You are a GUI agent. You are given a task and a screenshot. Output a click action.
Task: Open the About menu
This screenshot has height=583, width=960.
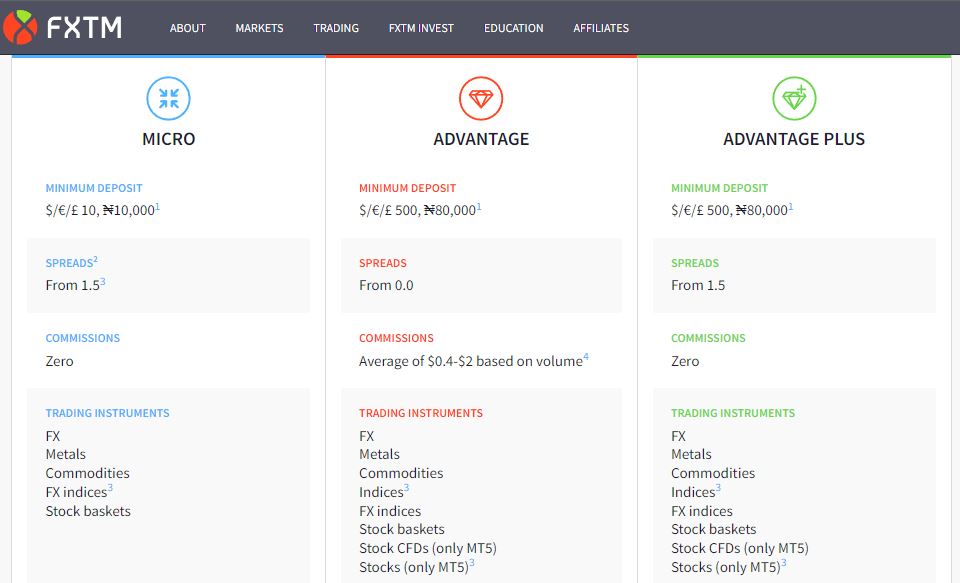coord(187,28)
